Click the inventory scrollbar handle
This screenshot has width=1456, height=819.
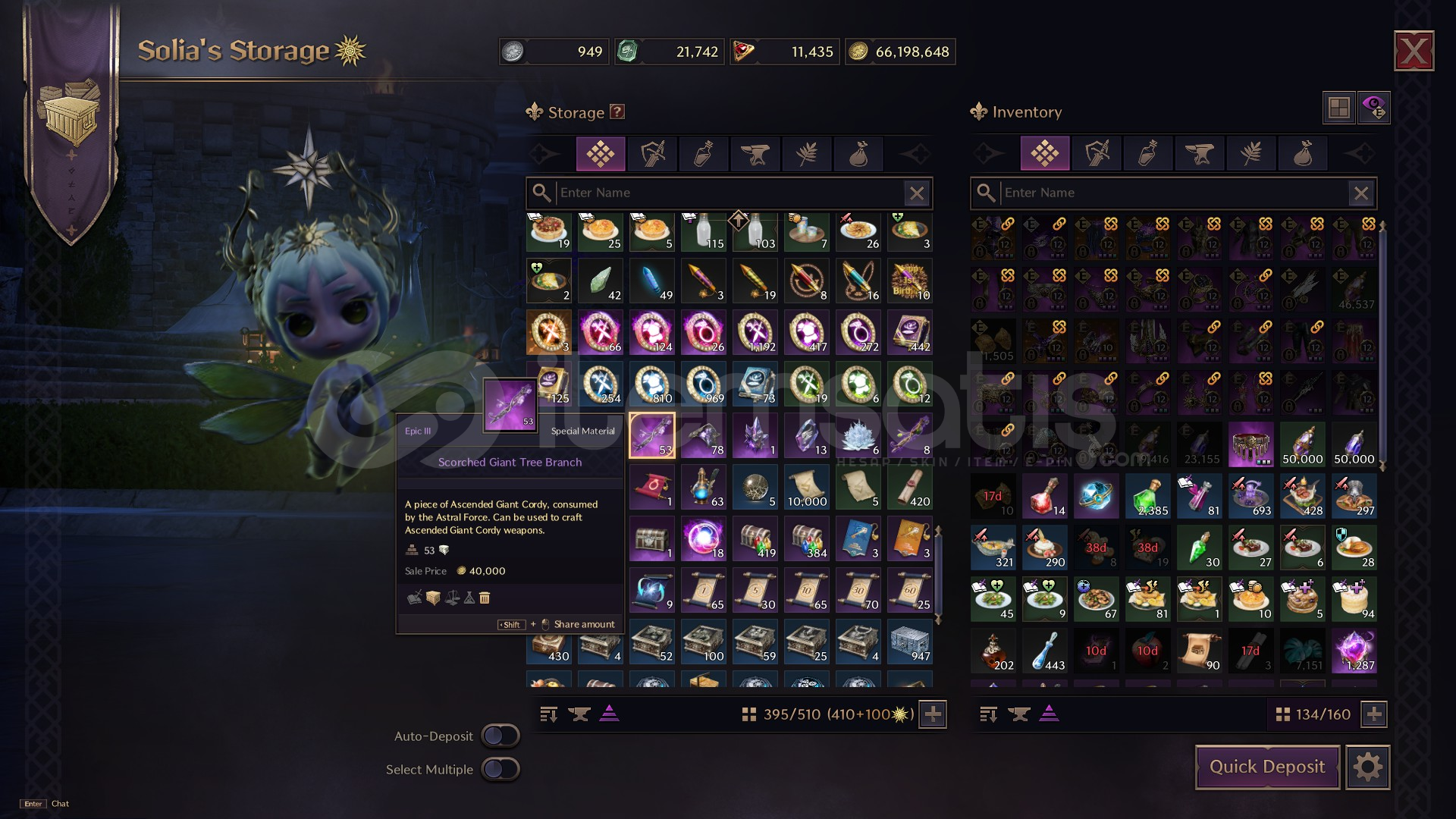[x=1382, y=345]
